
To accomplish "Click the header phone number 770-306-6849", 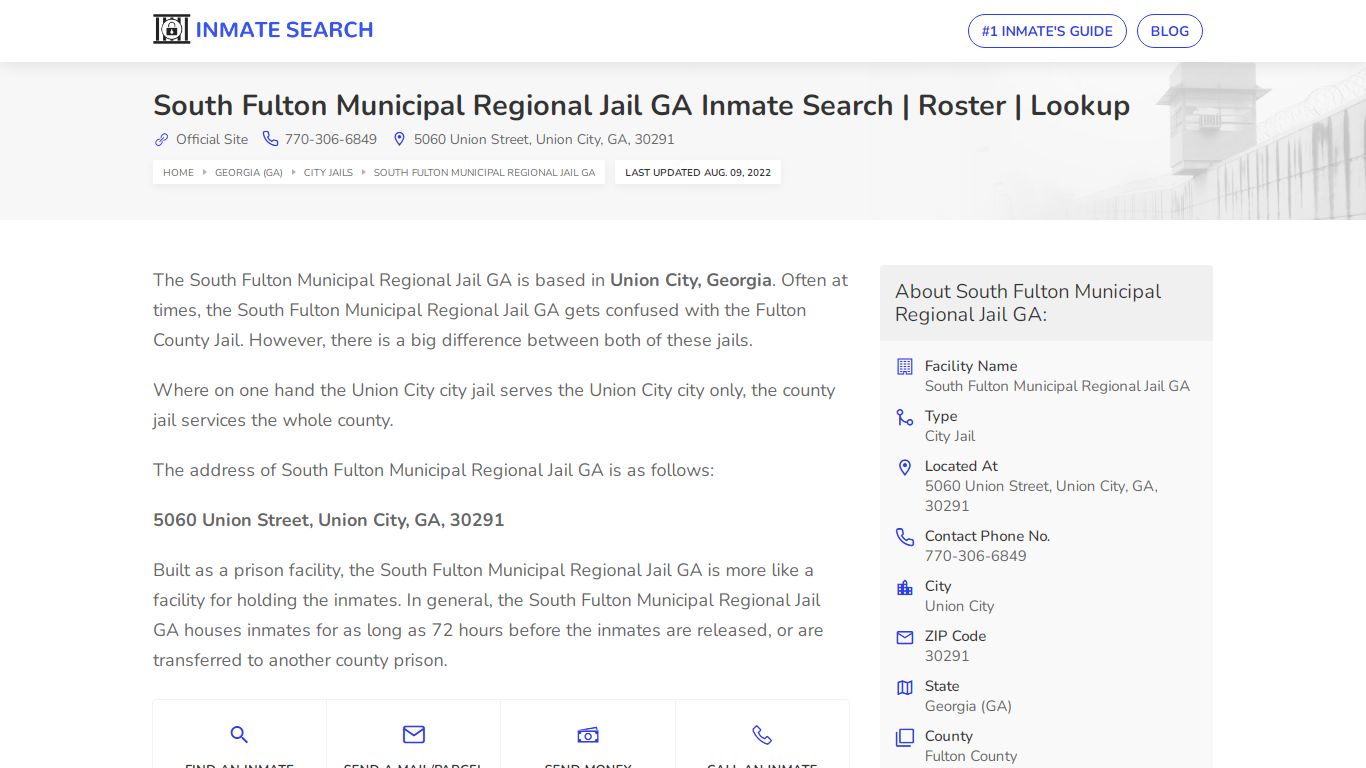I will click(x=331, y=139).
